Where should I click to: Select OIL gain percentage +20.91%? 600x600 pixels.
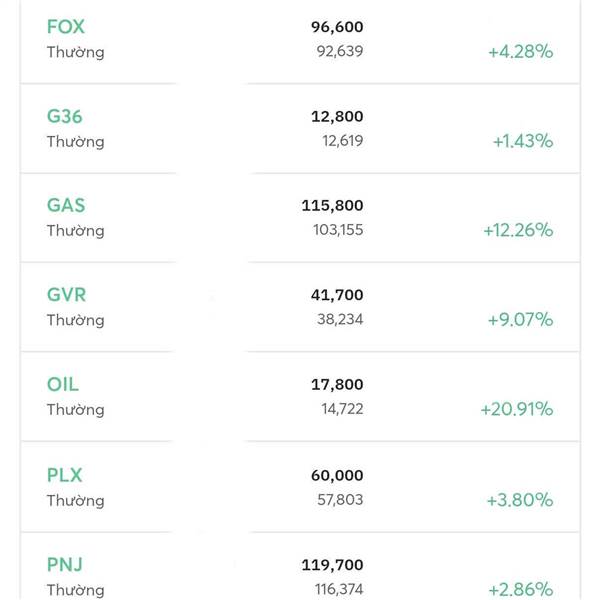516,409
